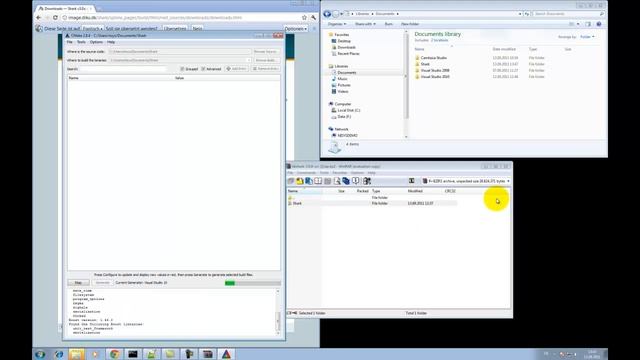The width and height of the screenshot is (640, 360).
Task: Open the Tools menu in CMake
Action: coord(81,42)
